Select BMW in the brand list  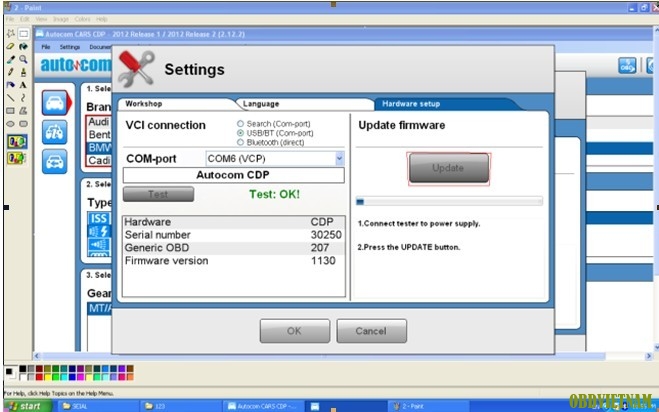point(99,148)
